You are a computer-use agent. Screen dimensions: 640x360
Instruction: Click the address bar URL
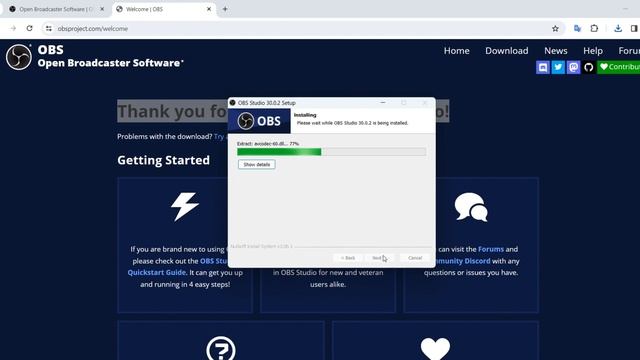(93, 29)
